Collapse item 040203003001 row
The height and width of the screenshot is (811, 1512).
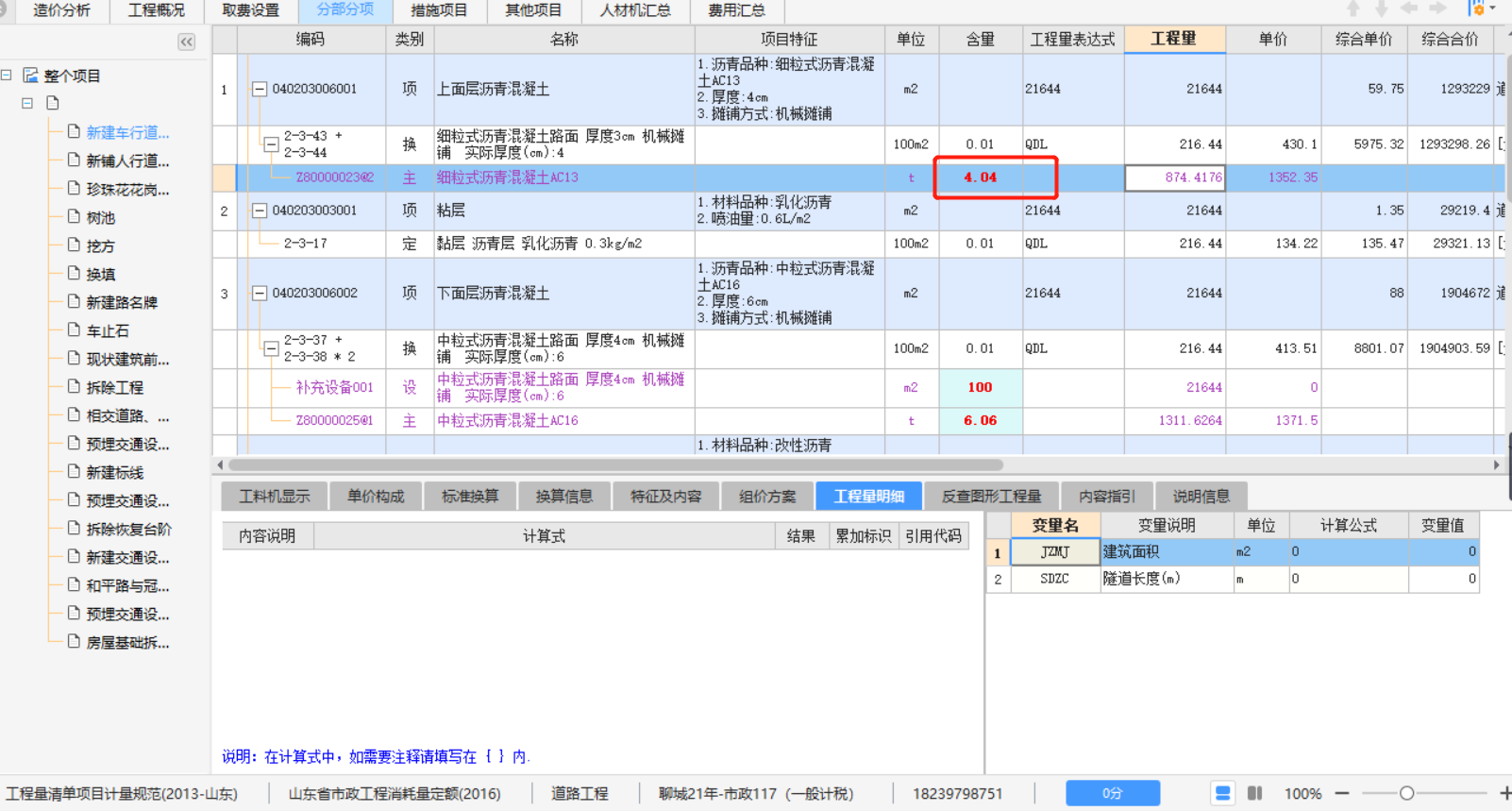259,211
